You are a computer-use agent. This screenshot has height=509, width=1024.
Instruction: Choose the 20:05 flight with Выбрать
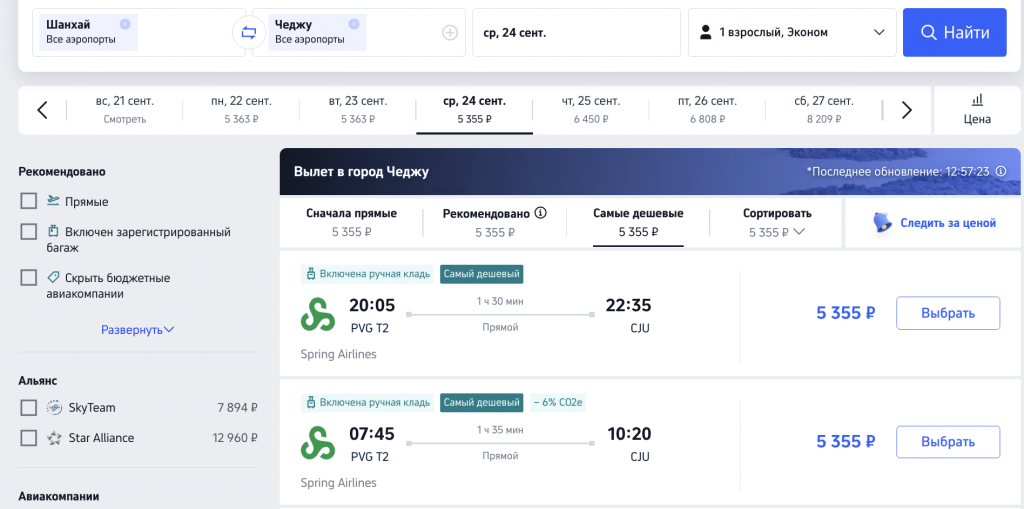948,313
